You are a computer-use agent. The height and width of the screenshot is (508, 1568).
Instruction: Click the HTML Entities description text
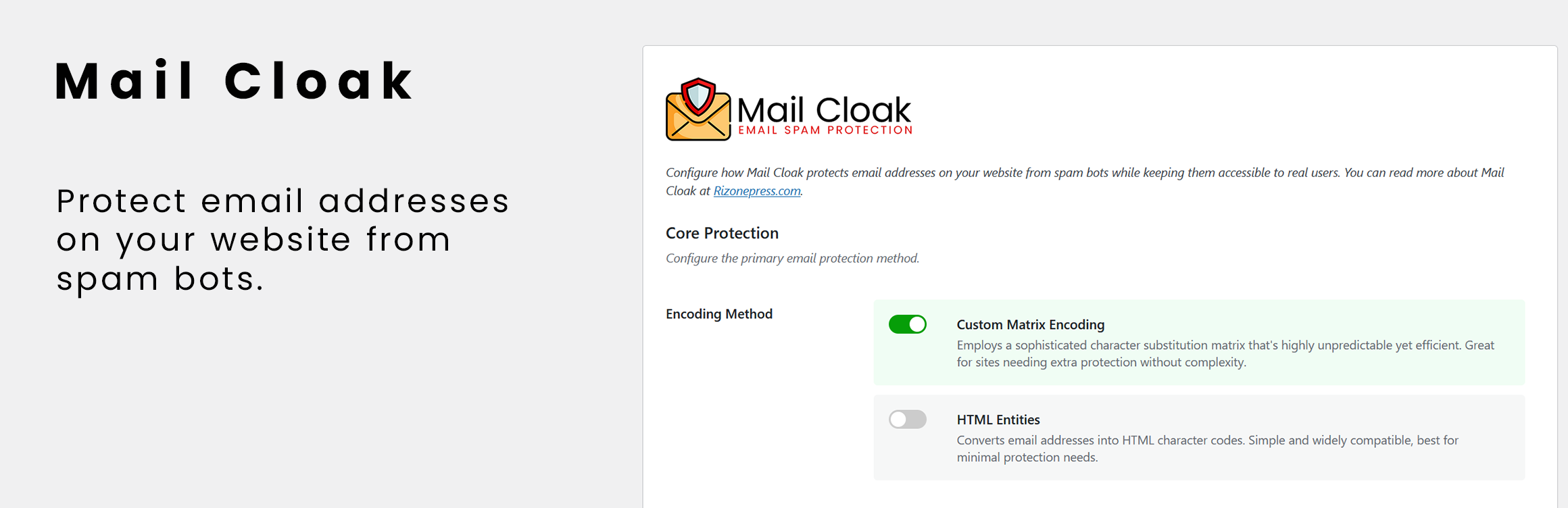(x=1207, y=449)
